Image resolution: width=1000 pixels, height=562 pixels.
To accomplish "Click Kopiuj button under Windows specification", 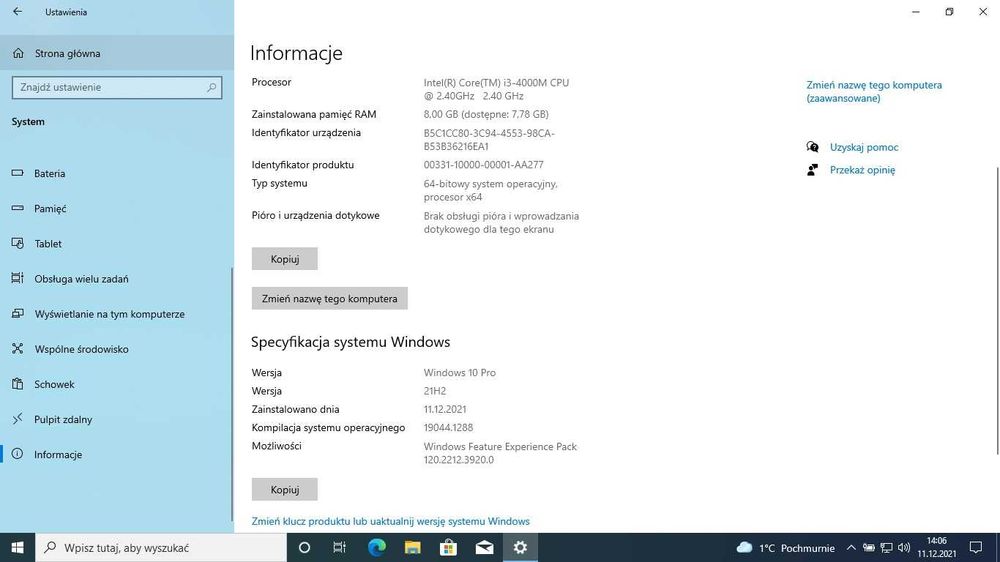I will pyautogui.click(x=284, y=489).
